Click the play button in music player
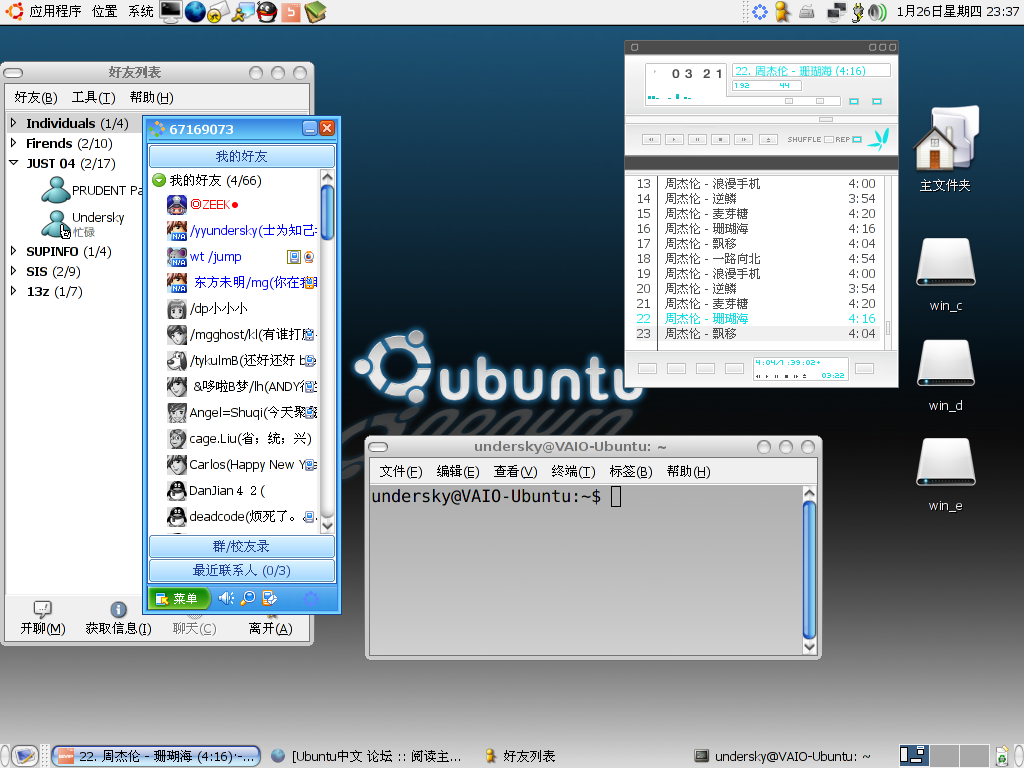The height and width of the screenshot is (768, 1024). click(x=675, y=139)
